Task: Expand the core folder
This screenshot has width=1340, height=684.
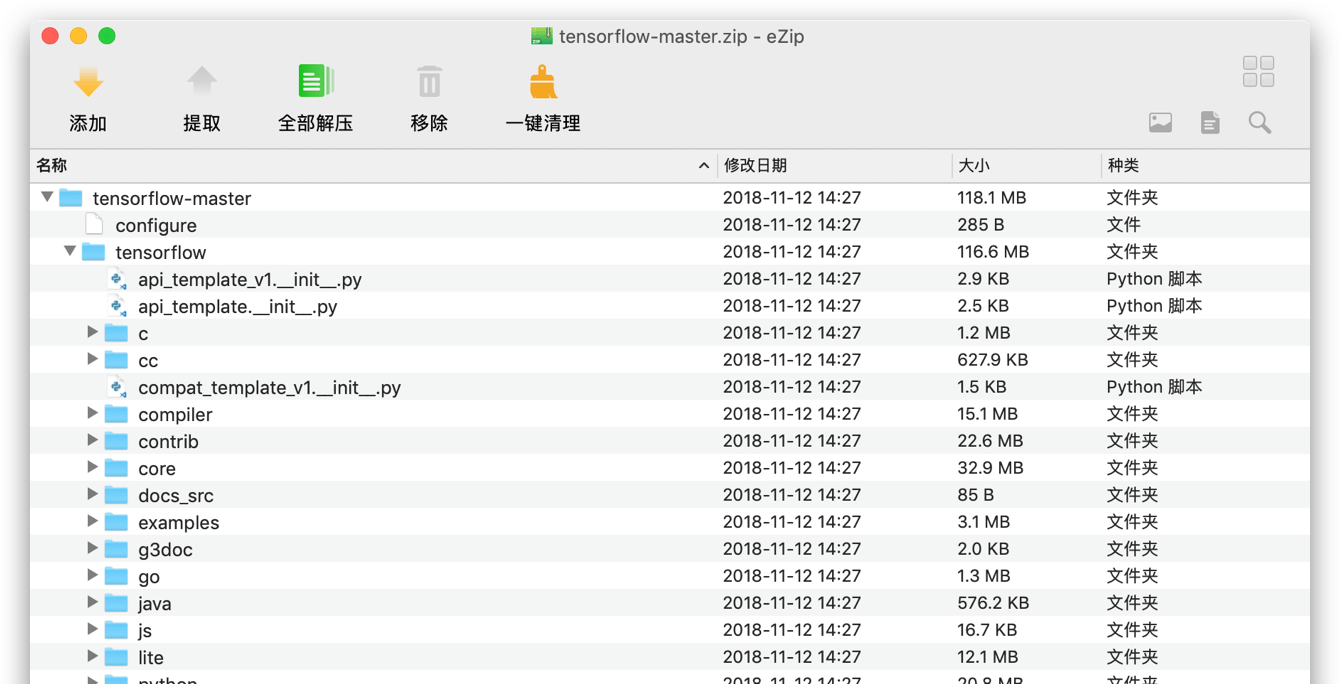Action: point(92,467)
